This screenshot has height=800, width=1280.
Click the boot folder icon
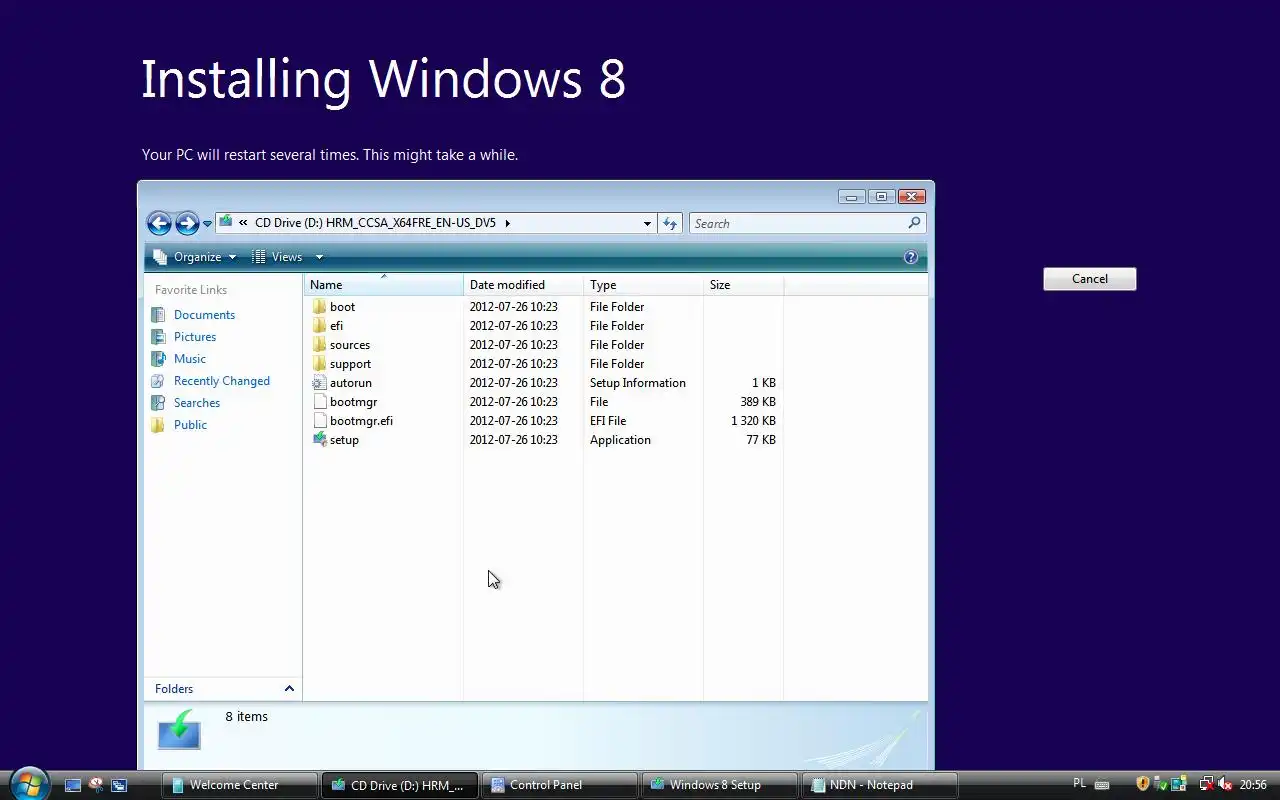pyautogui.click(x=319, y=307)
